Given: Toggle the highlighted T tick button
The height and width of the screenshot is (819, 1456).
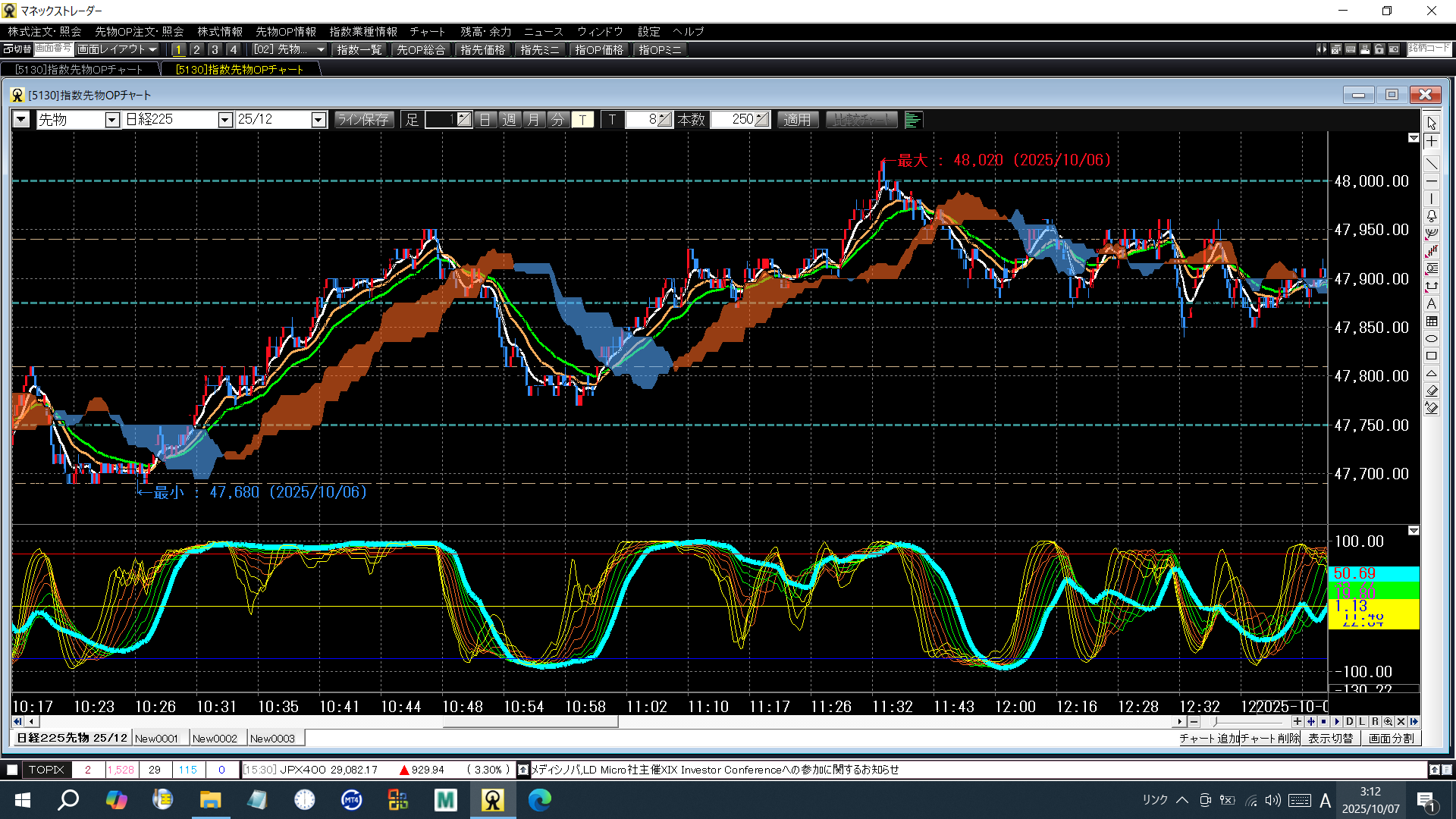Looking at the screenshot, I should pyautogui.click(x=582, y=120).
